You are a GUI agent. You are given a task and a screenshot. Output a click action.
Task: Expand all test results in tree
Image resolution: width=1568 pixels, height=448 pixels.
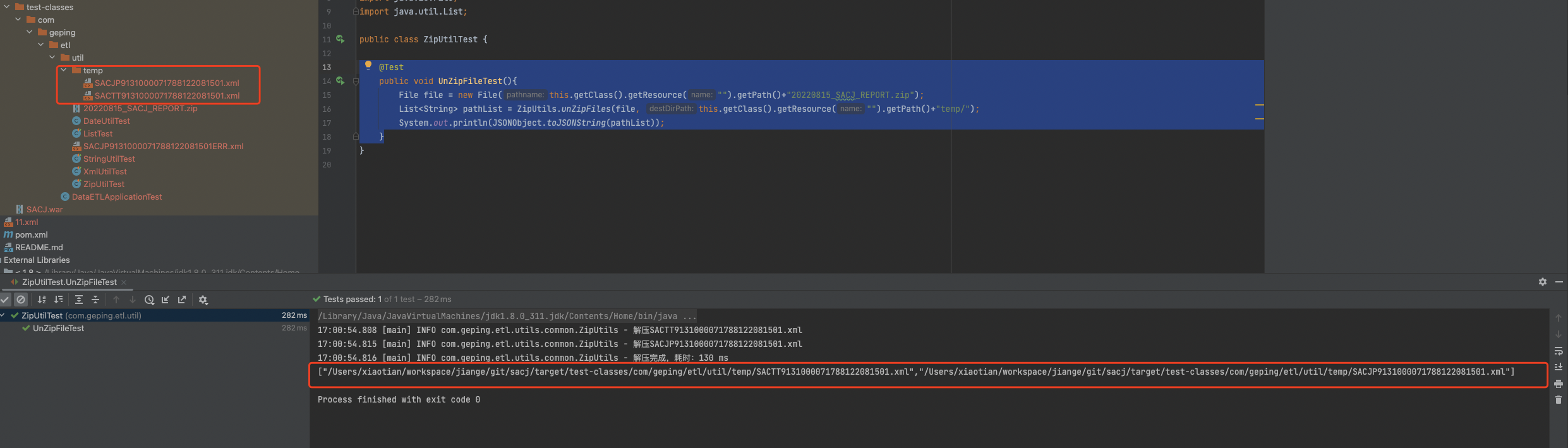[x=79, y=300]
